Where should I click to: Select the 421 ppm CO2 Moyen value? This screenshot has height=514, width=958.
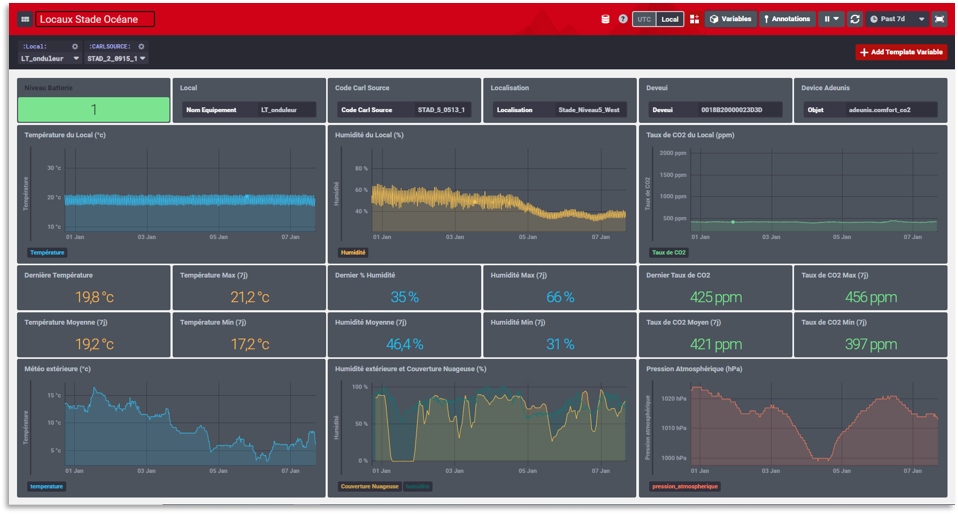point(716,344)
